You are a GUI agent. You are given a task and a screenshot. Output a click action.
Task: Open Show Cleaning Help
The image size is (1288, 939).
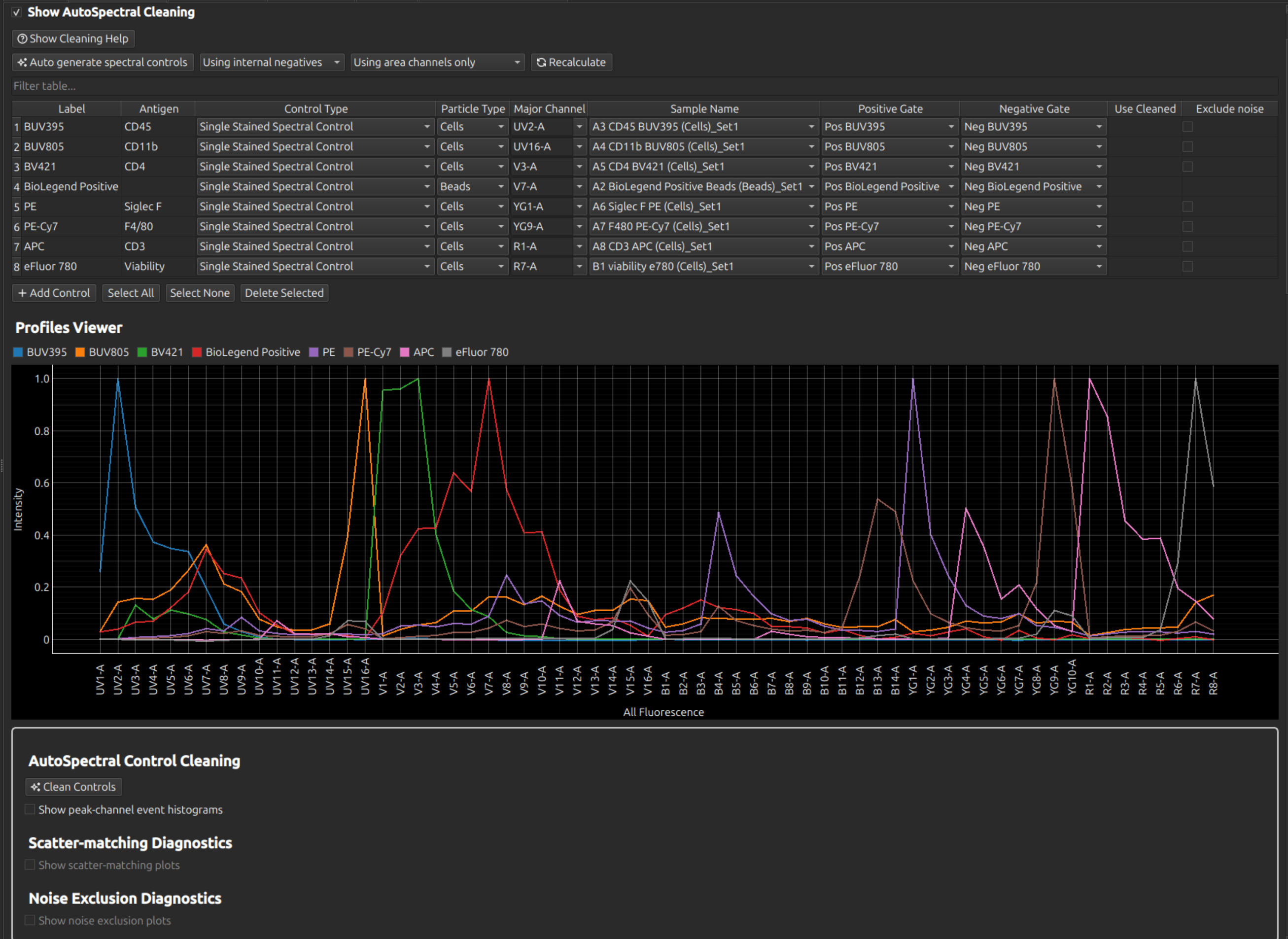pos(73,38)
